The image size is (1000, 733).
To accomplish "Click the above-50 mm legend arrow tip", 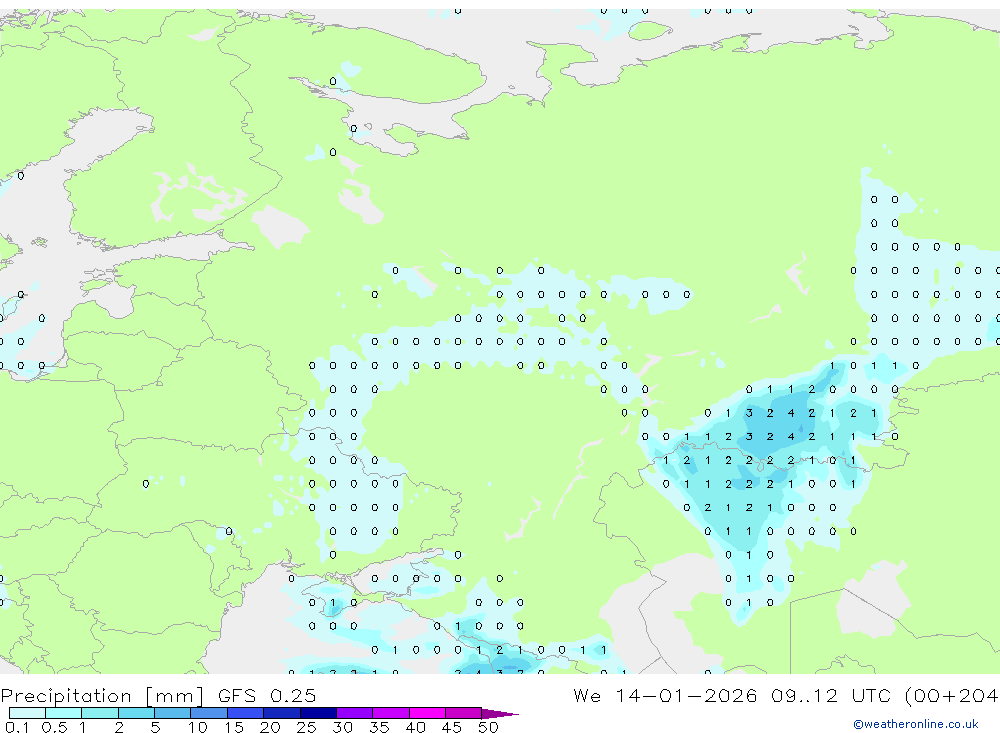I will pos(501,713).
